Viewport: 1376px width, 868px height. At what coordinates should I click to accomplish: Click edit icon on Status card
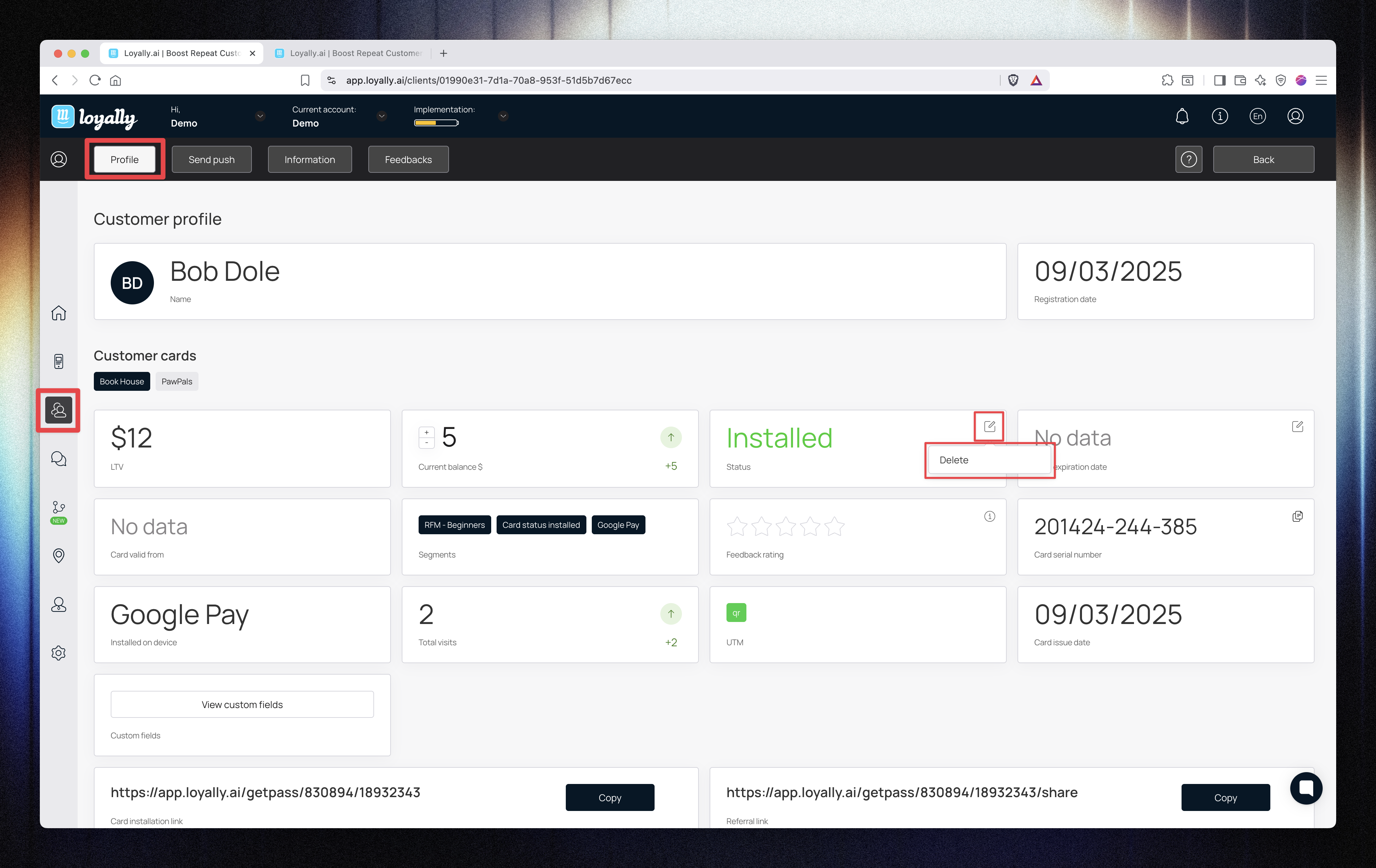coord(989,426)
